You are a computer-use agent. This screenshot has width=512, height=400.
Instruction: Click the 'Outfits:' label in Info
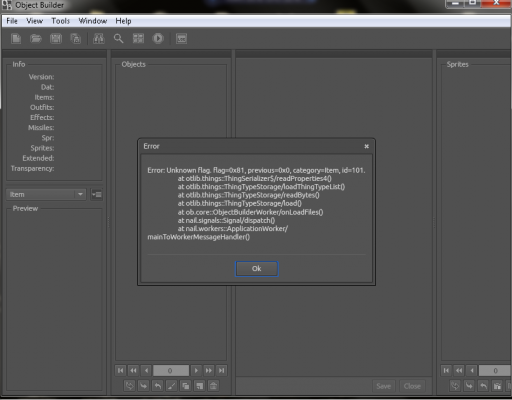42,107
